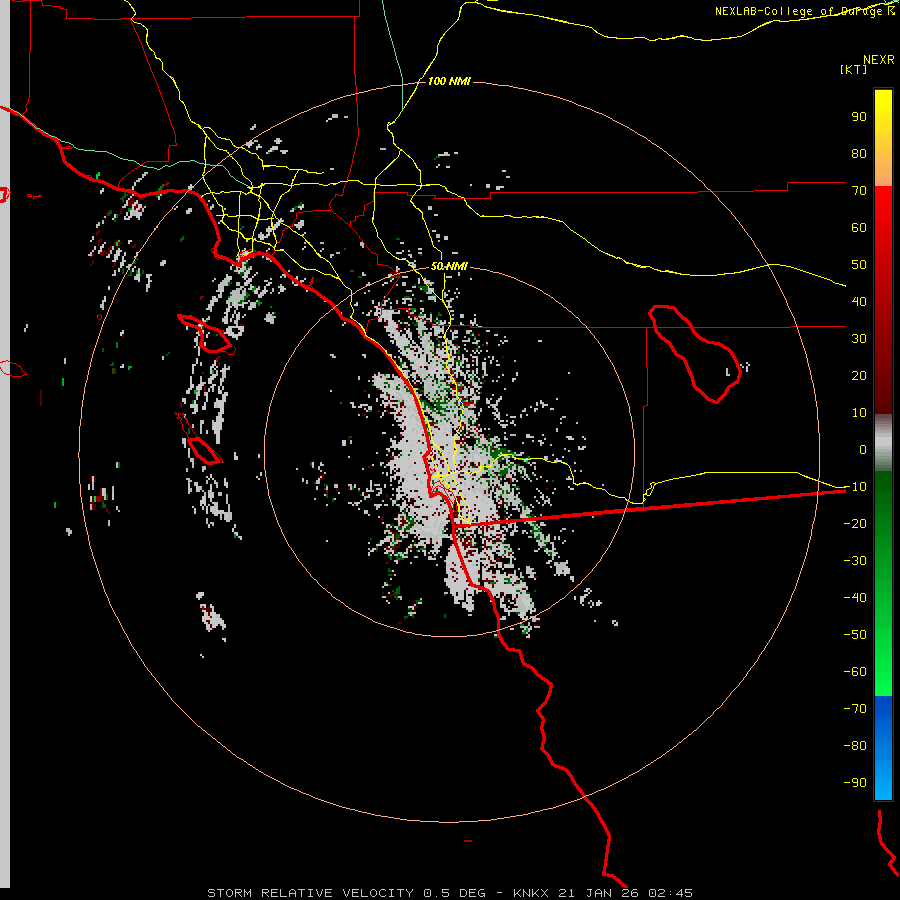This screenshot has width=900, height=900.
Task: Click the -50 value on velocity scale
Action: 855,635
